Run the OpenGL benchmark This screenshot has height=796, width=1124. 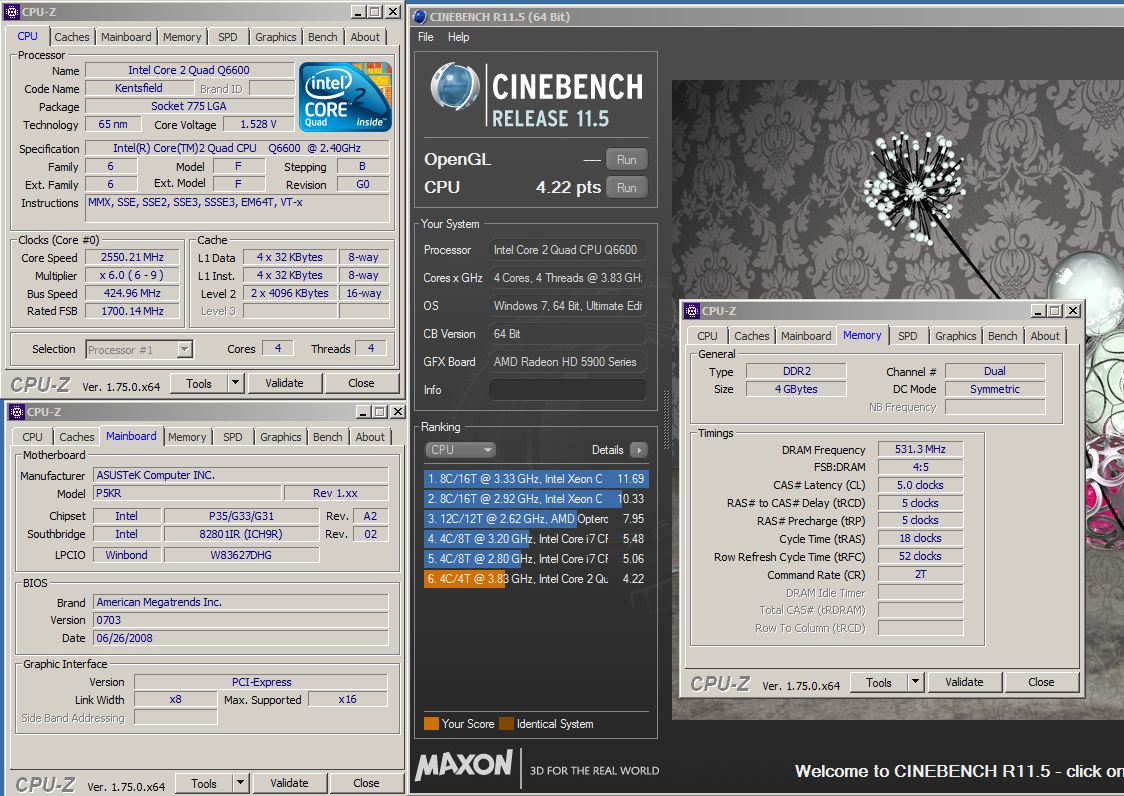click(627, 159)
